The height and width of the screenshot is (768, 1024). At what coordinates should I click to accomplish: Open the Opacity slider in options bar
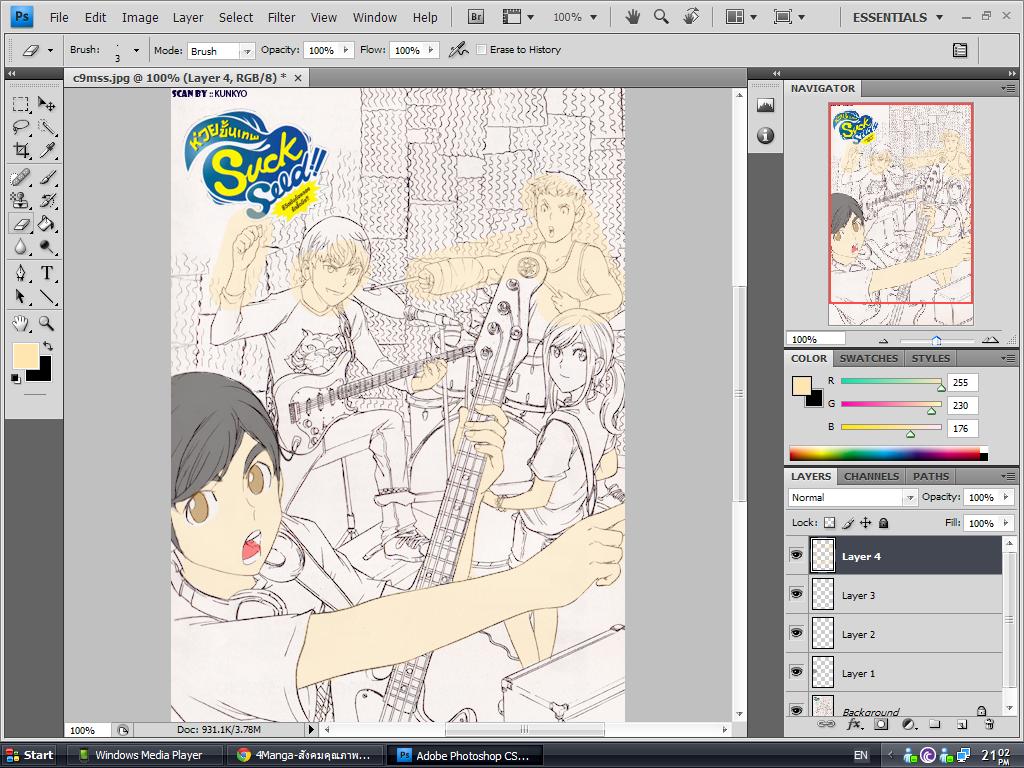346,50
